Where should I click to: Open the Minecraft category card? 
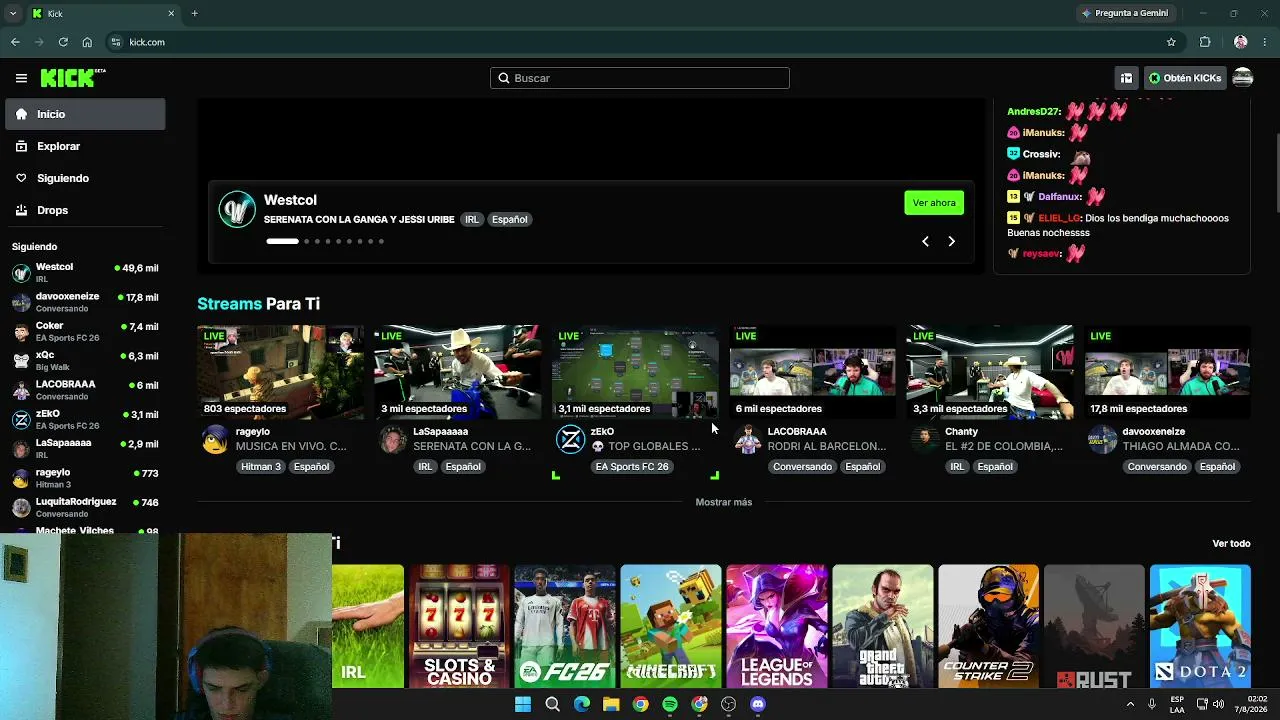671,626
